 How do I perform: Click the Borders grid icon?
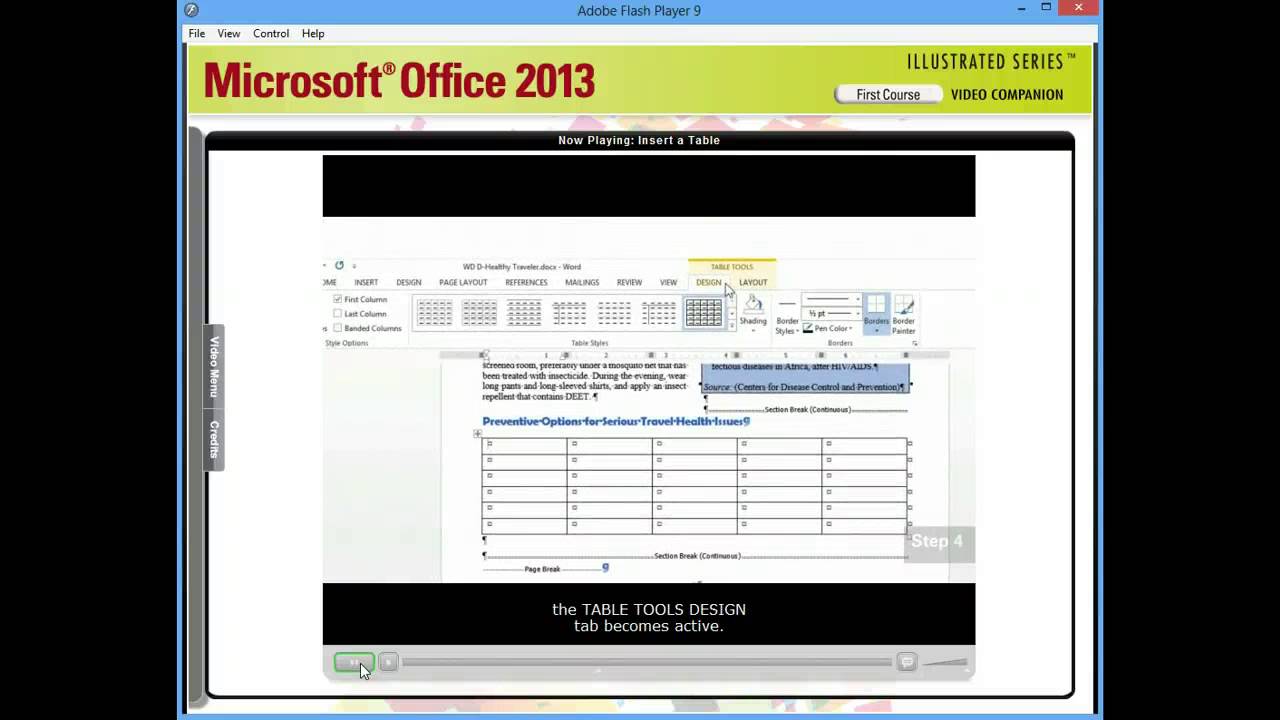876,304
